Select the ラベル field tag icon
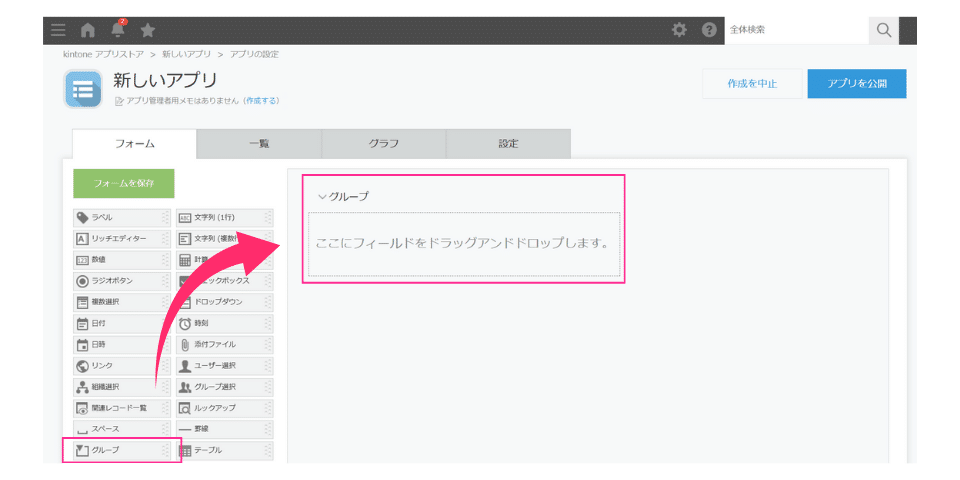Screen dimensions: 960x480 (82, 217)
